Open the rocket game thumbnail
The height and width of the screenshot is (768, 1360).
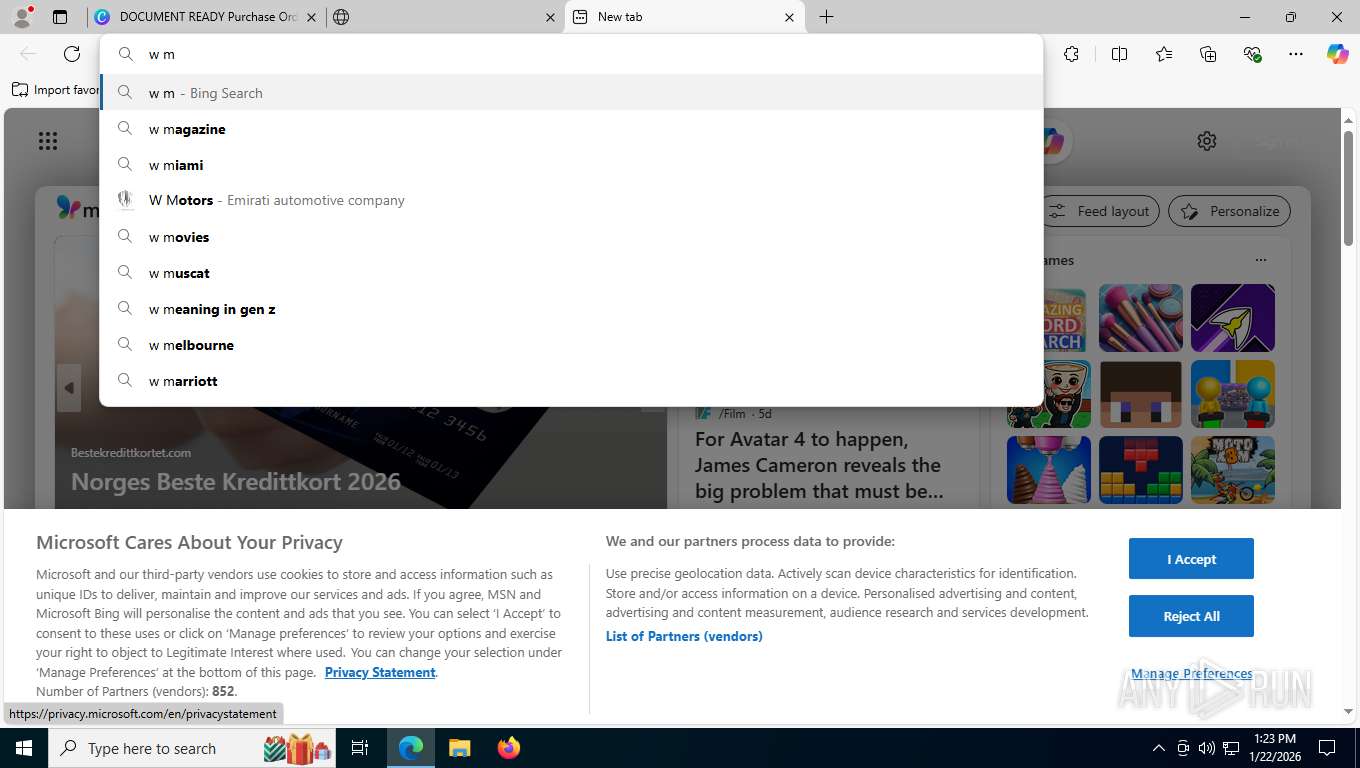(x=1233, y=318)
